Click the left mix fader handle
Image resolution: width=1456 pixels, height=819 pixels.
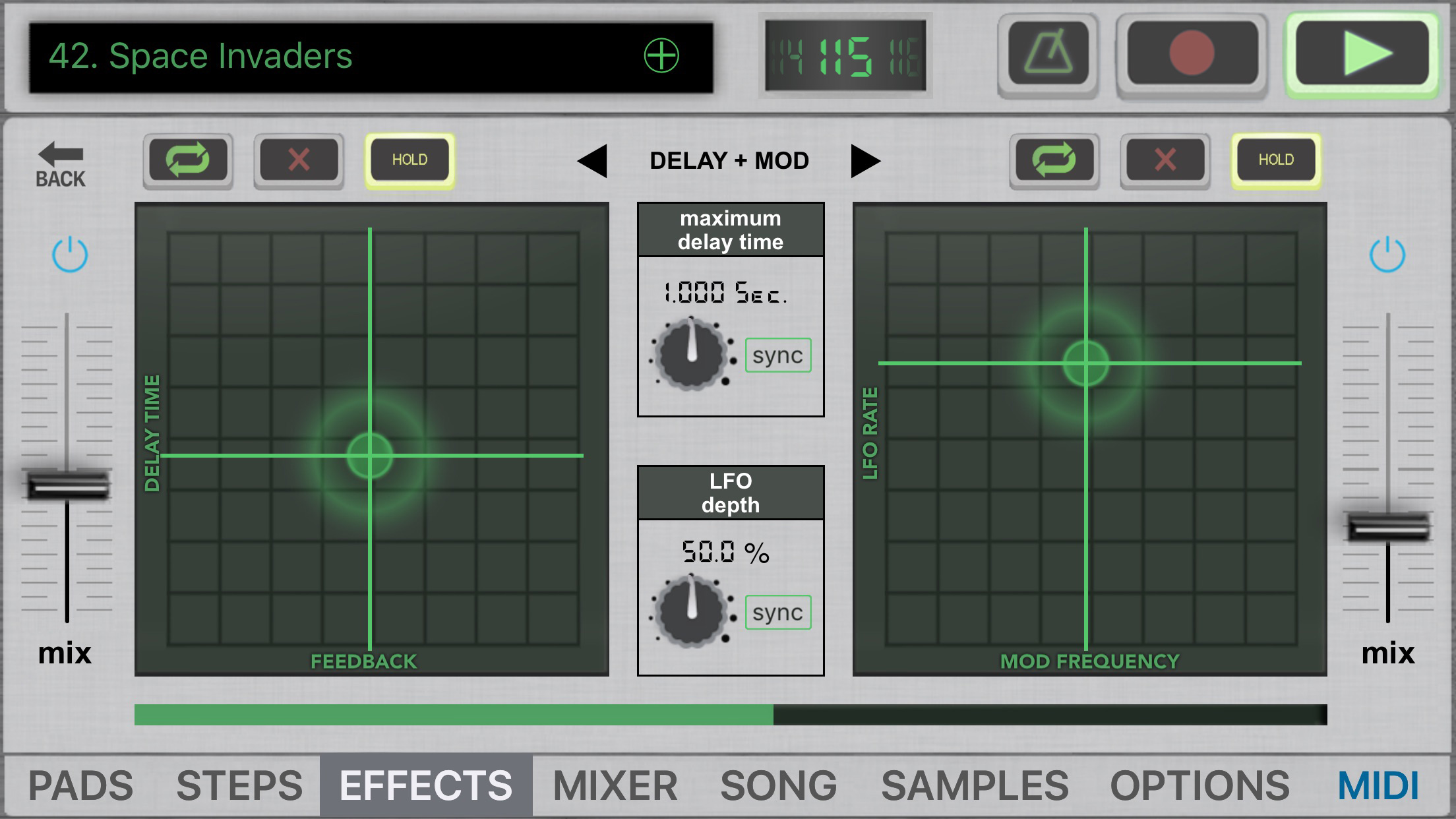click(x=67, y=486)
